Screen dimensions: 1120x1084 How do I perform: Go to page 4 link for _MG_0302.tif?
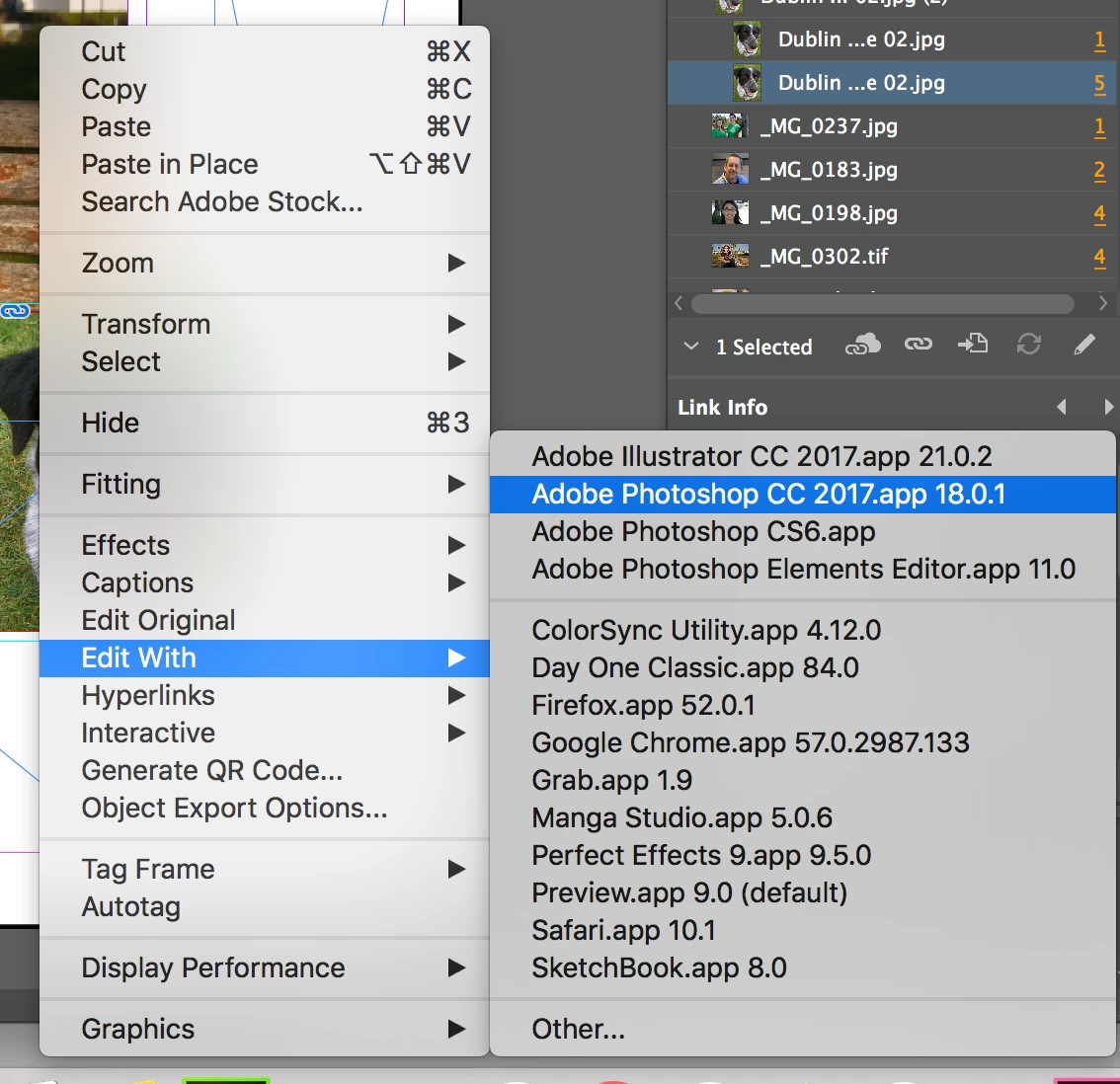pyautogui.click(x=1100, y=257)
